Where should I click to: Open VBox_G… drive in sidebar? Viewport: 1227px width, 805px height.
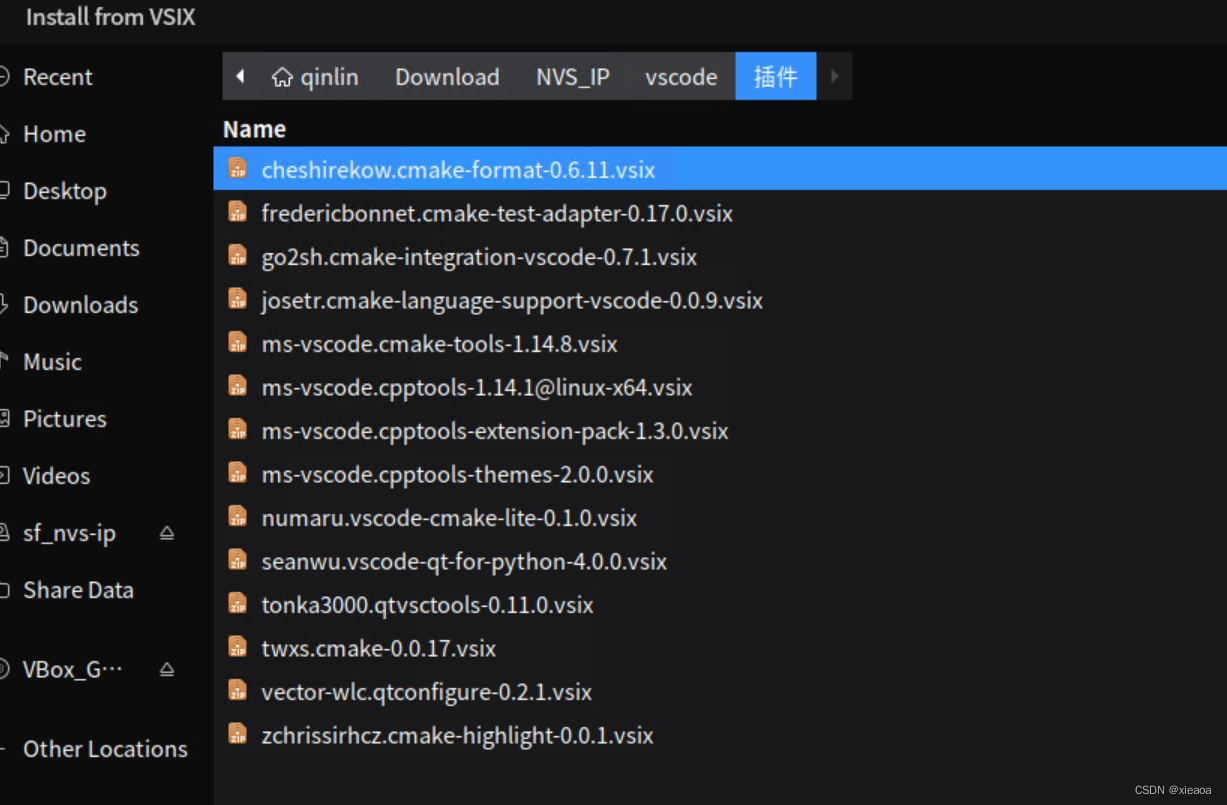[x=72, y=669]
